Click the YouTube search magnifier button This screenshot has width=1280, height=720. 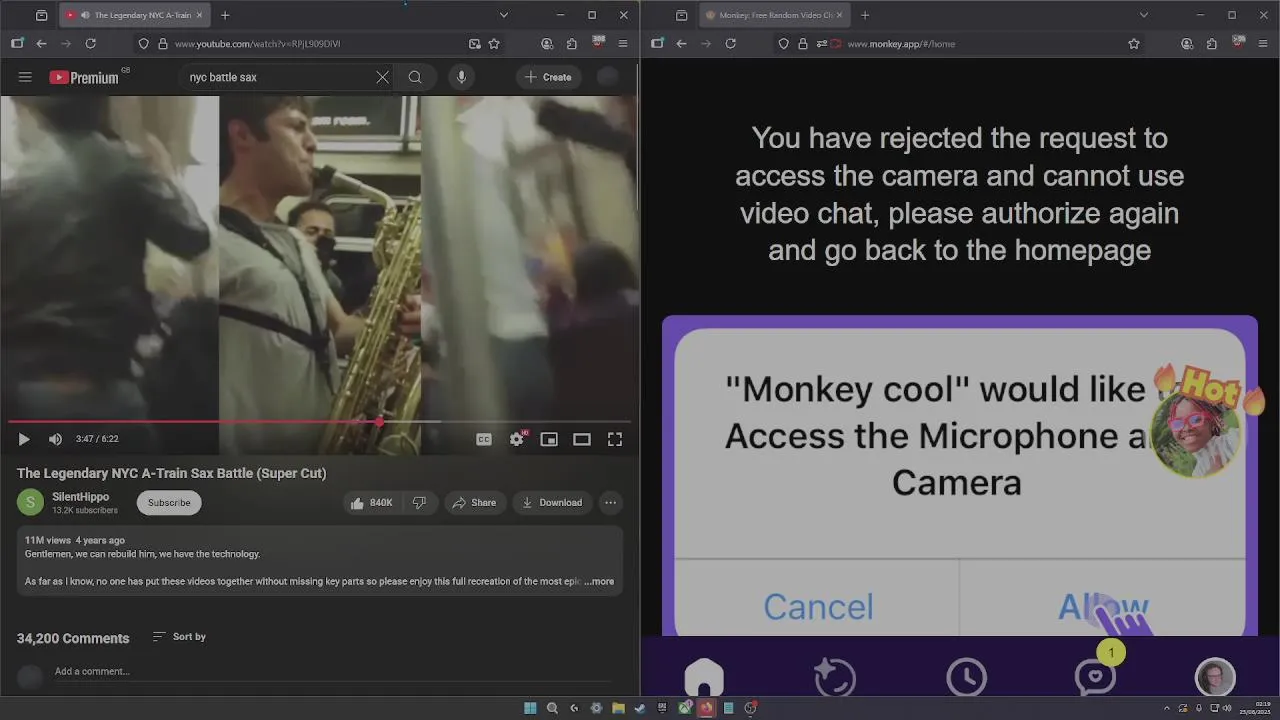click(415, 77)
